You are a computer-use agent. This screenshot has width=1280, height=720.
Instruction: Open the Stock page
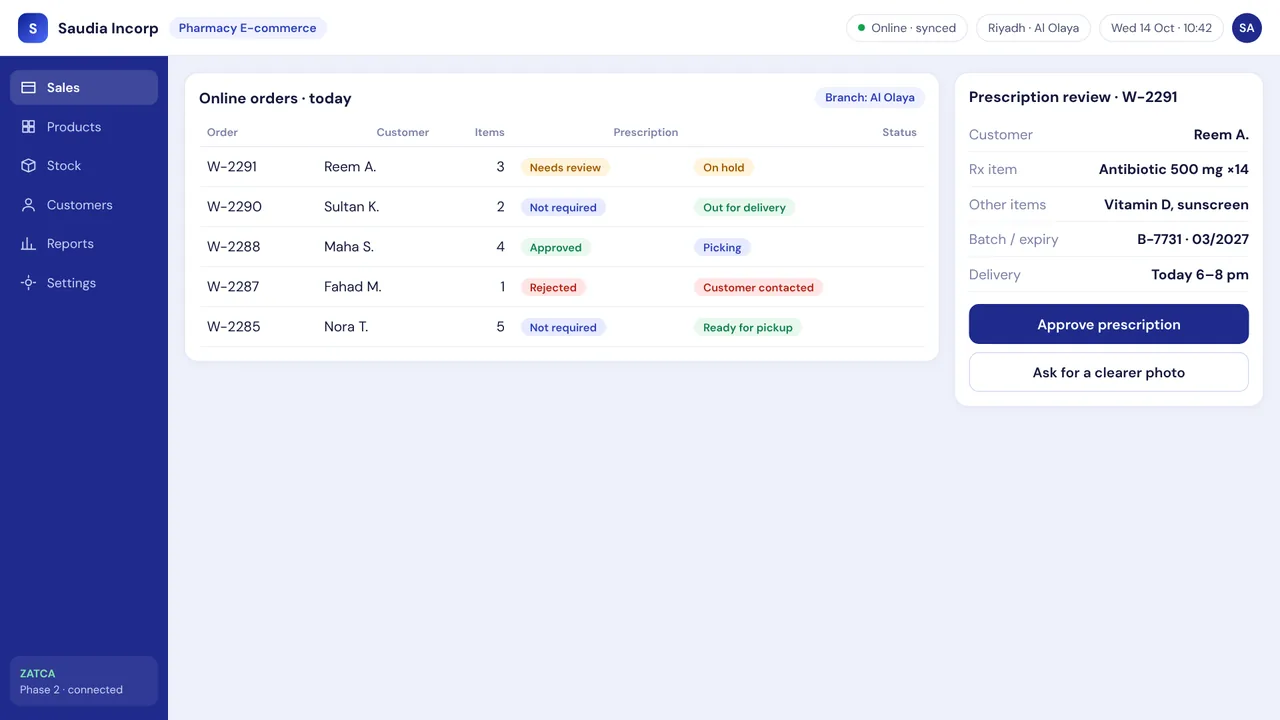(x=84, y=166)
